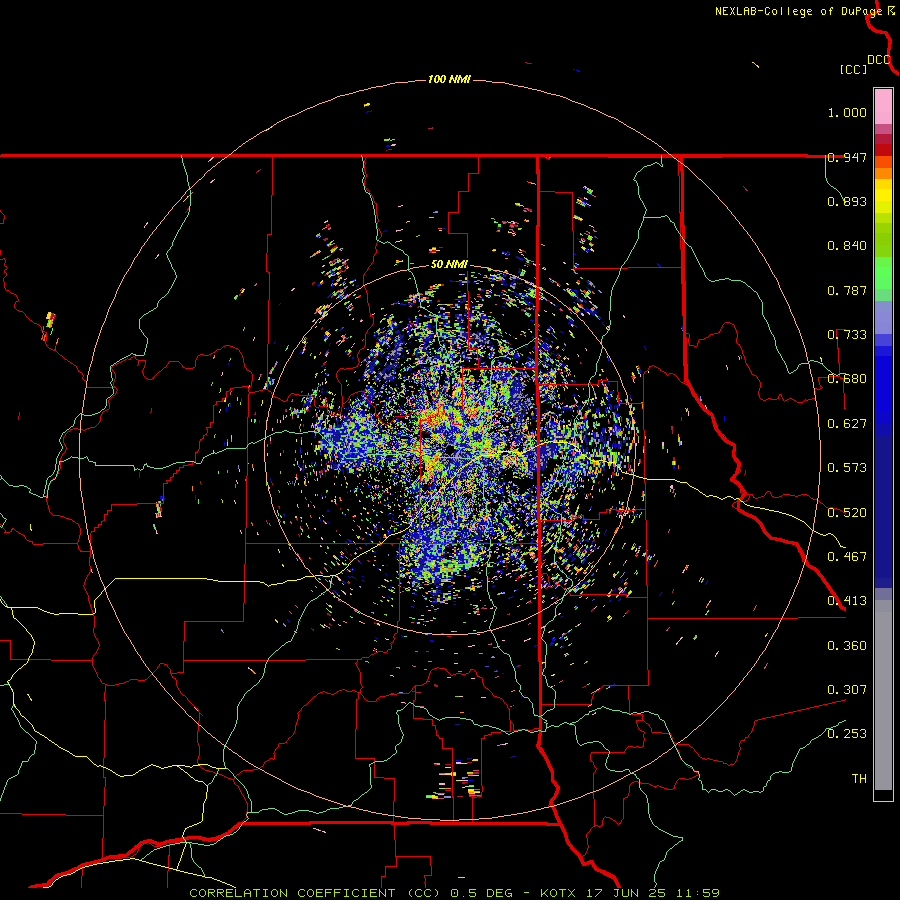Click the DCC label above the legend
The height and width of the screenshot is (900, 900).
click(879, 60)
